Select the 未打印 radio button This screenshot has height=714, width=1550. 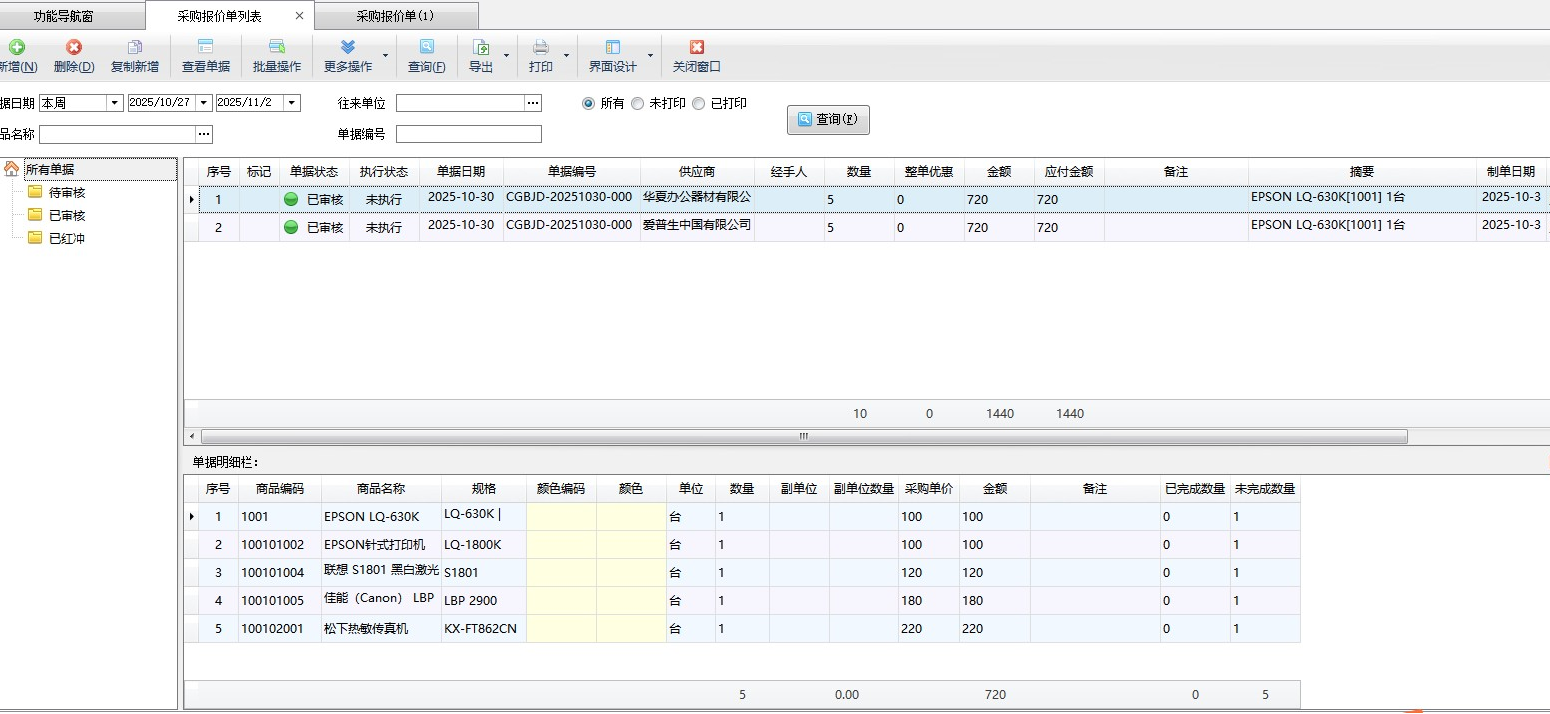638,103
